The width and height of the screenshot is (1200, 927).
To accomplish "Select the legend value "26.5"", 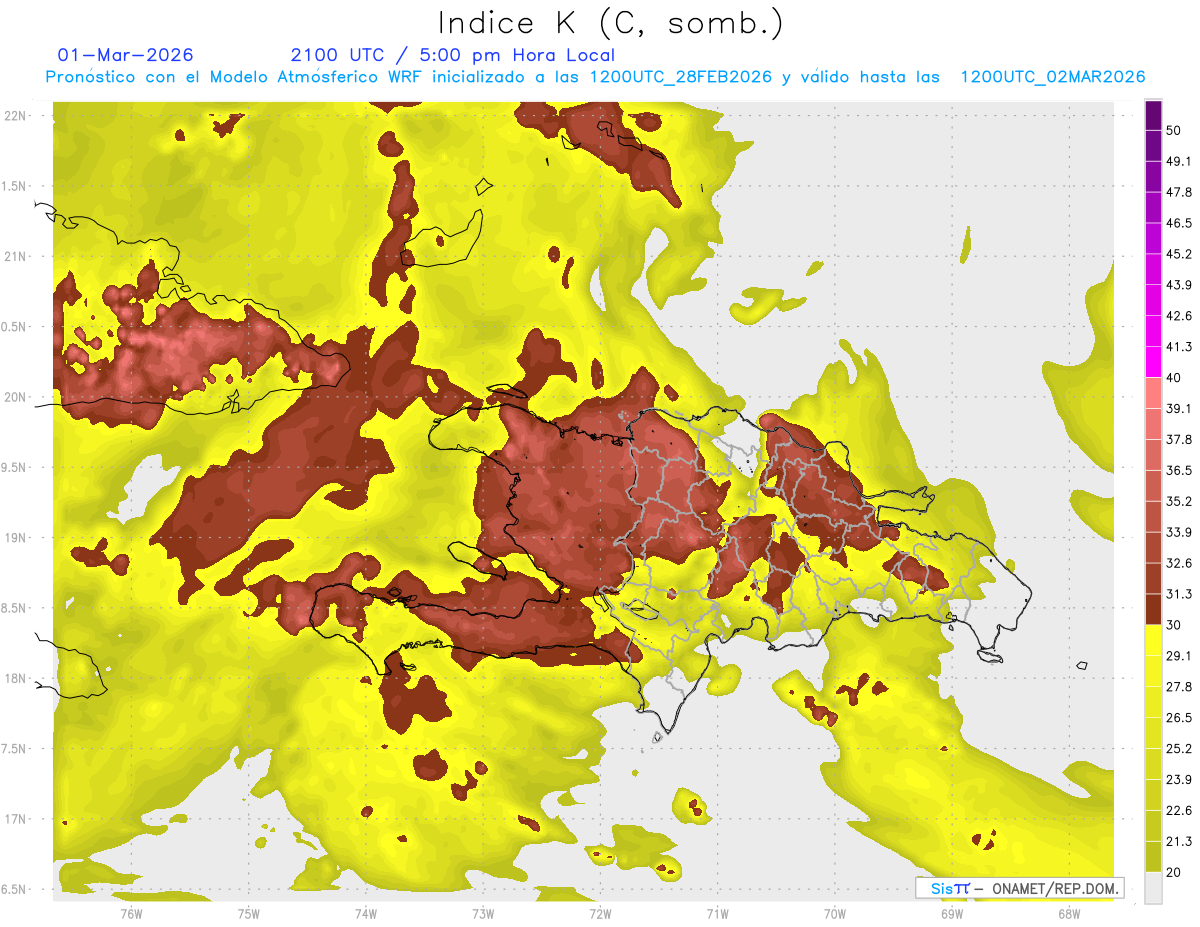I will pyautogui.click(x=1178, y=718).
